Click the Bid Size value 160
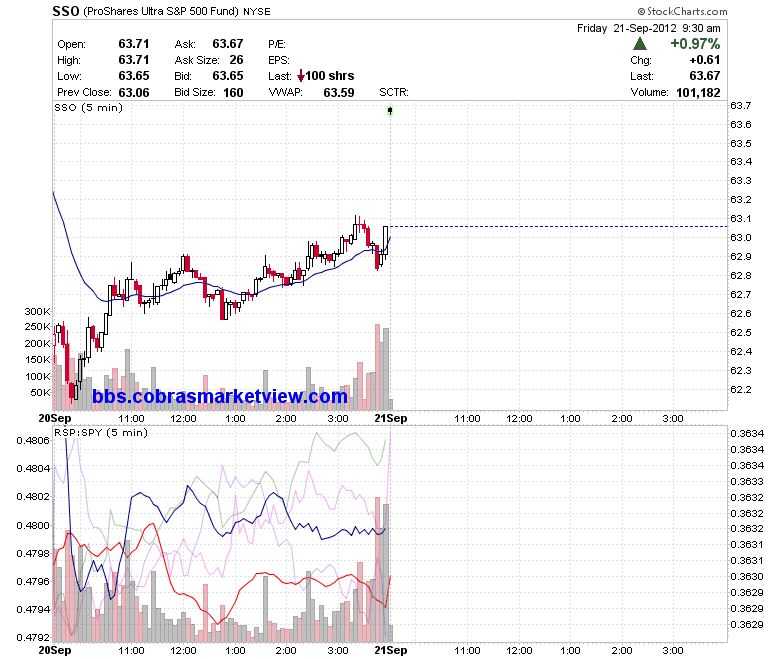The image size is (780, 659). click(233, 93)
